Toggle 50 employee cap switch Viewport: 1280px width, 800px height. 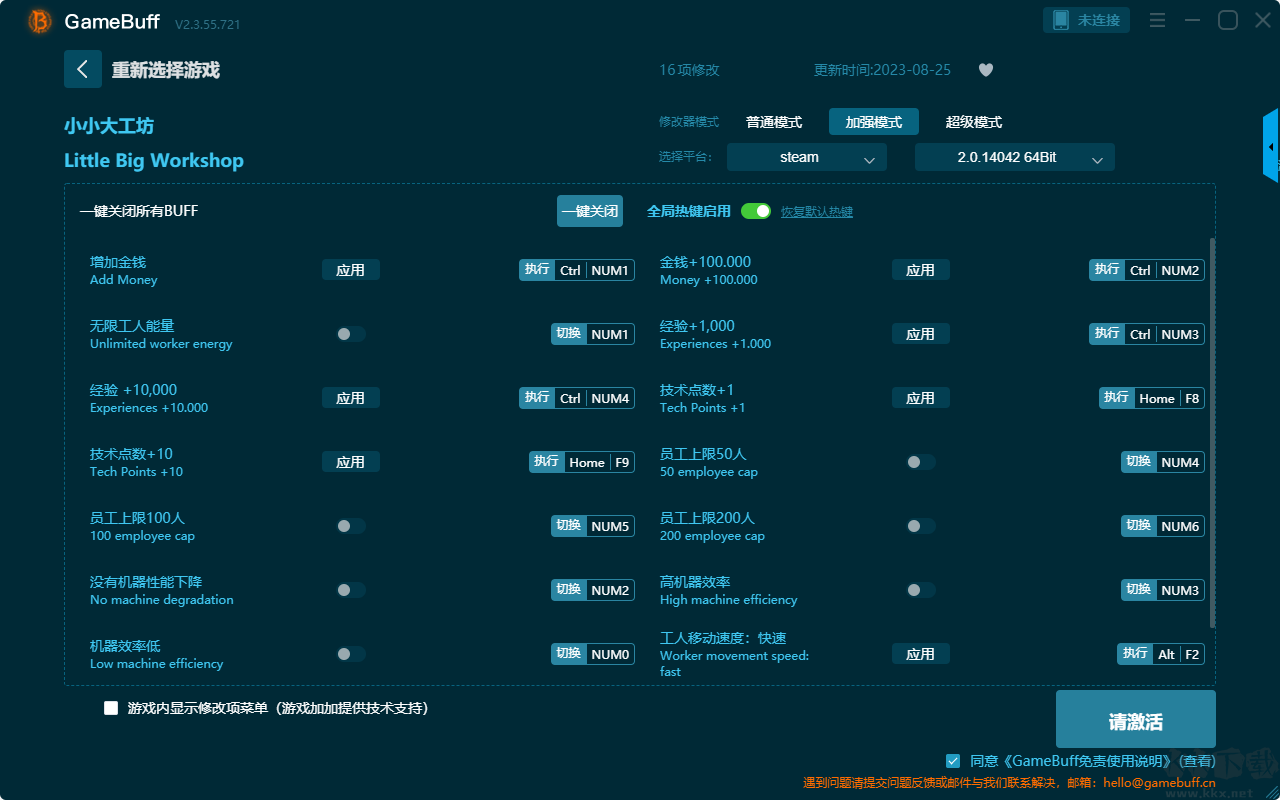coord(921,462)
